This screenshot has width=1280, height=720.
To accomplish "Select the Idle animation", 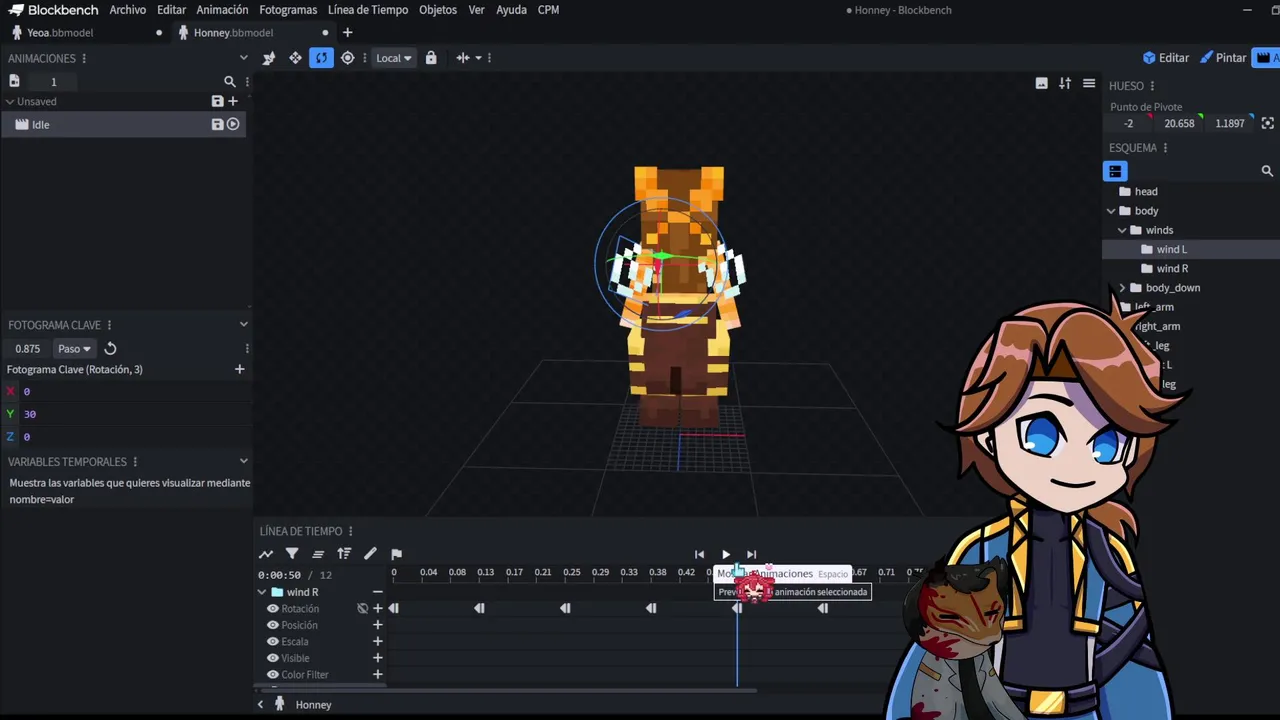I will coord(124,124).
